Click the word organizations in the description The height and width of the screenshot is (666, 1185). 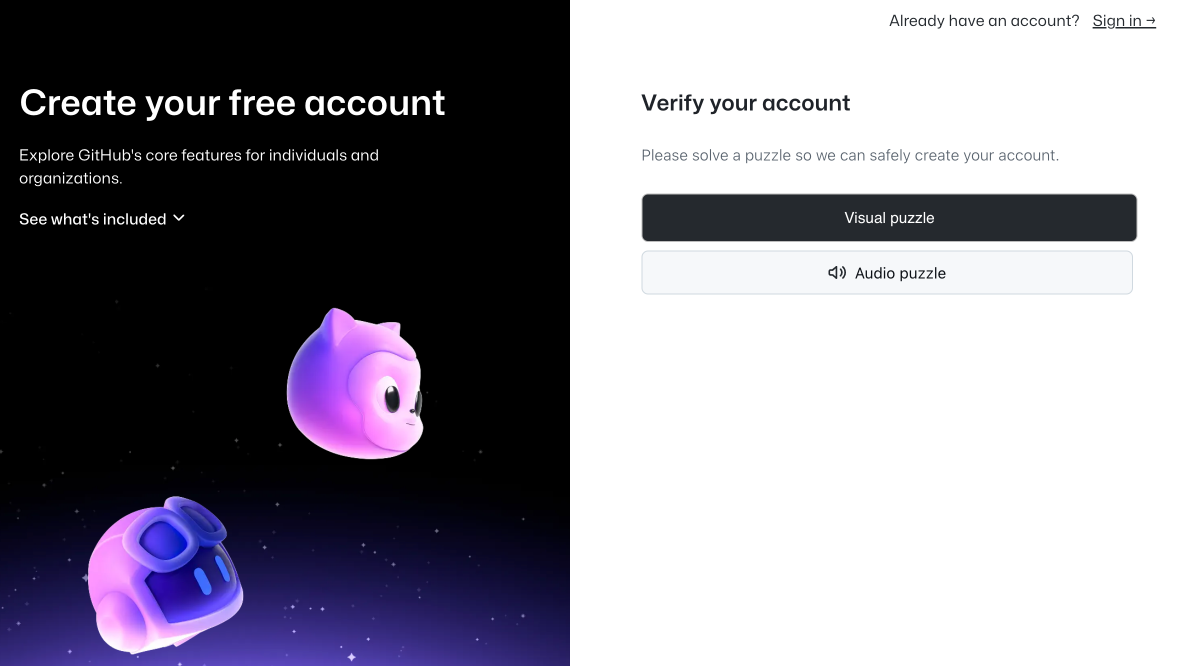tap(68, 179)
